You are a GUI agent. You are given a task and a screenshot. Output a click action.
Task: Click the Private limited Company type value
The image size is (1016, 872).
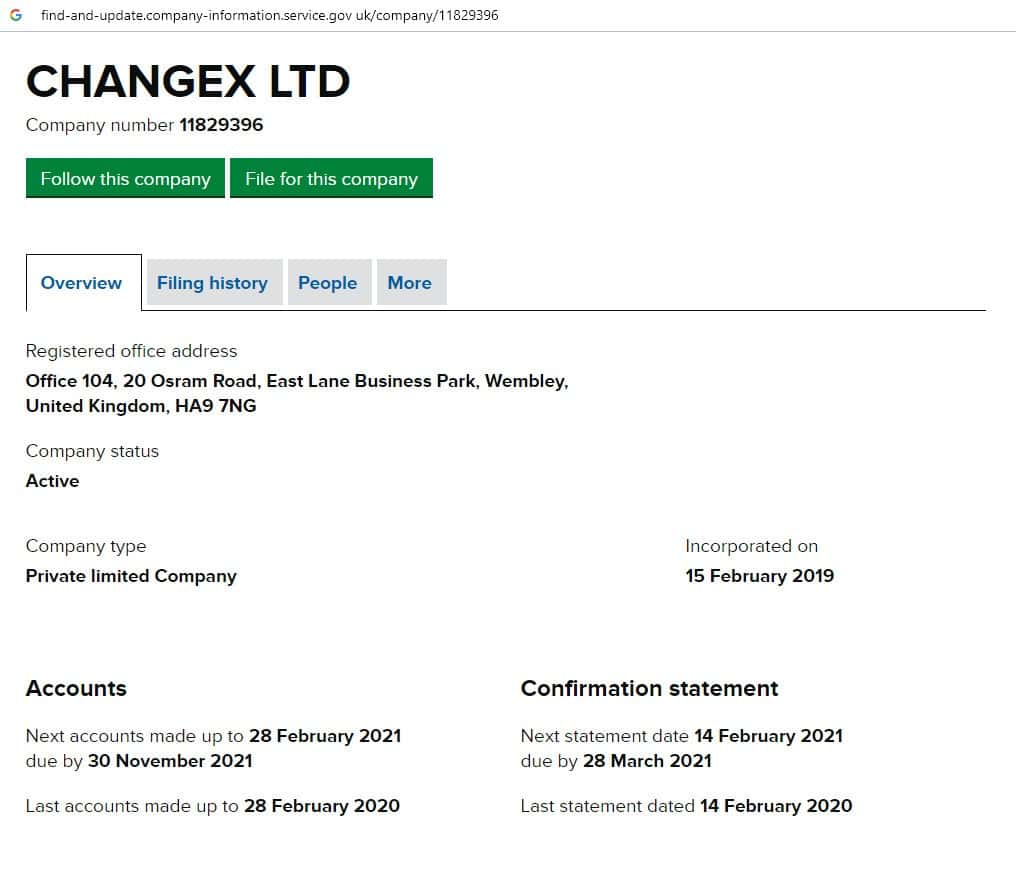click(131, 576)
